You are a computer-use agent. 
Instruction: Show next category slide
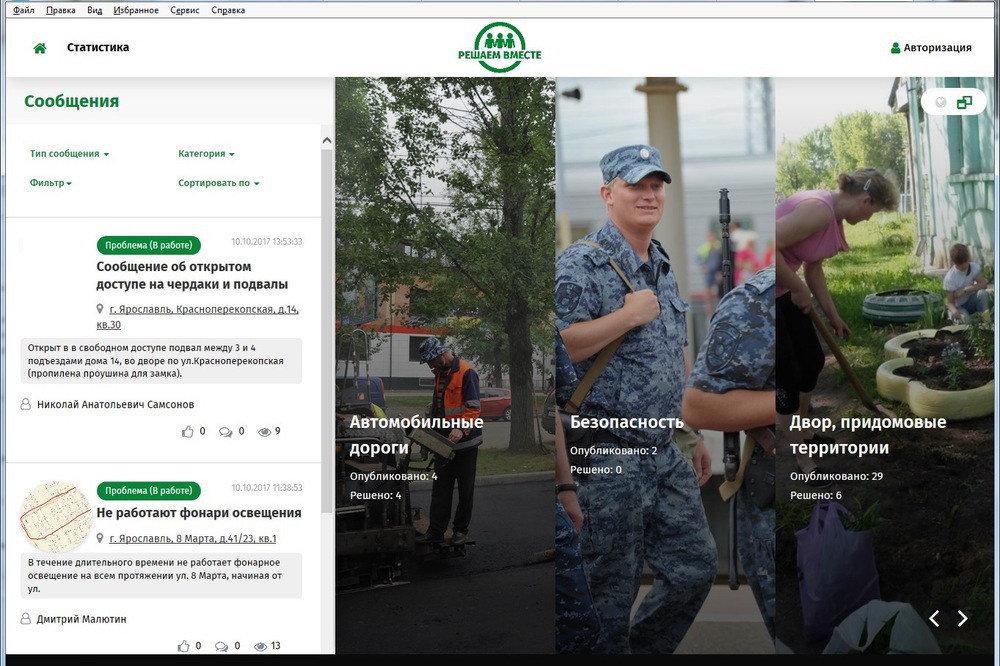pos(962,618)
